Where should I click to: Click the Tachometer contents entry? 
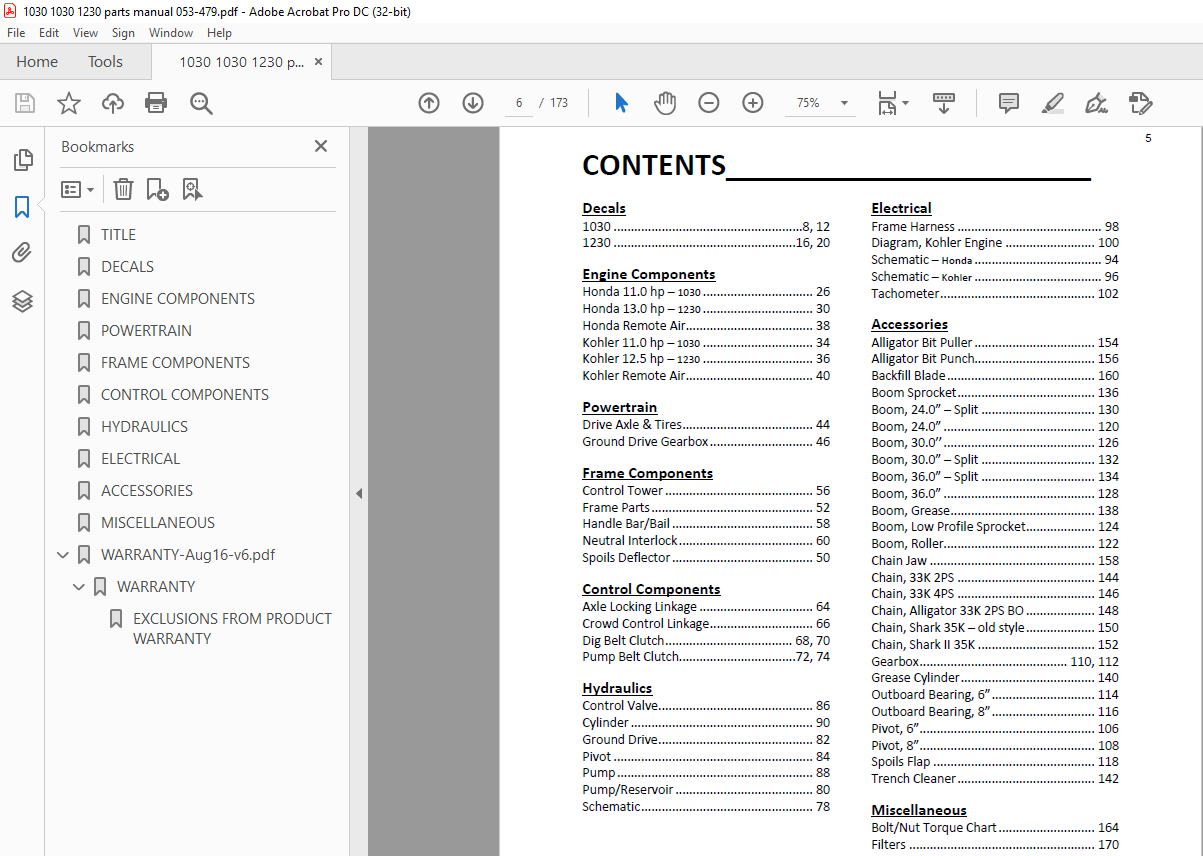pos(995,294)
